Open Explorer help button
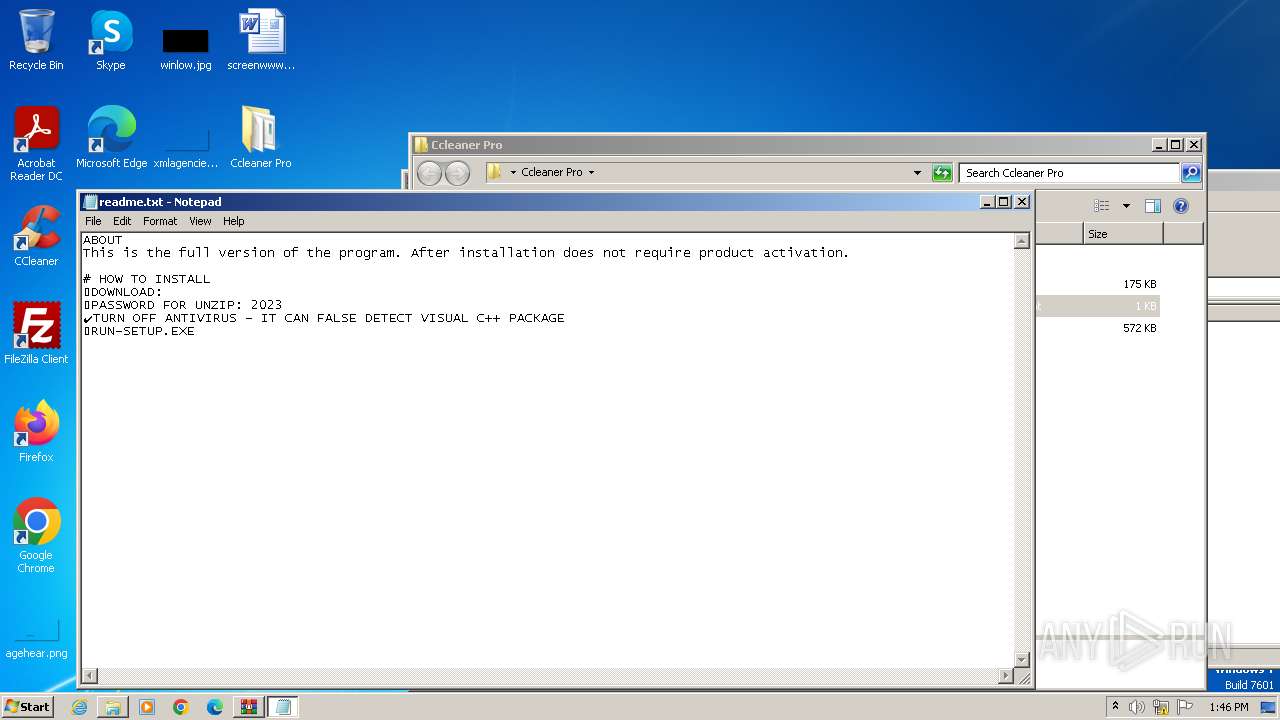The height and width of the screenshot is (720, 1280). click(1181, 206)
